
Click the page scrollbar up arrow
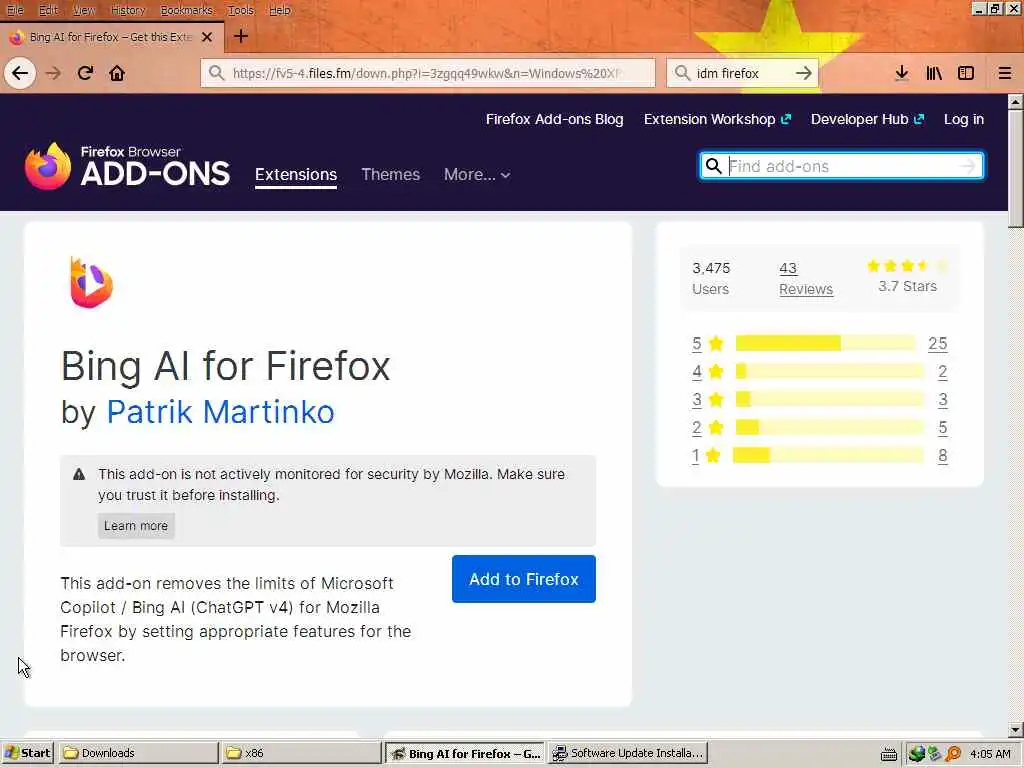pos(1016,102)
